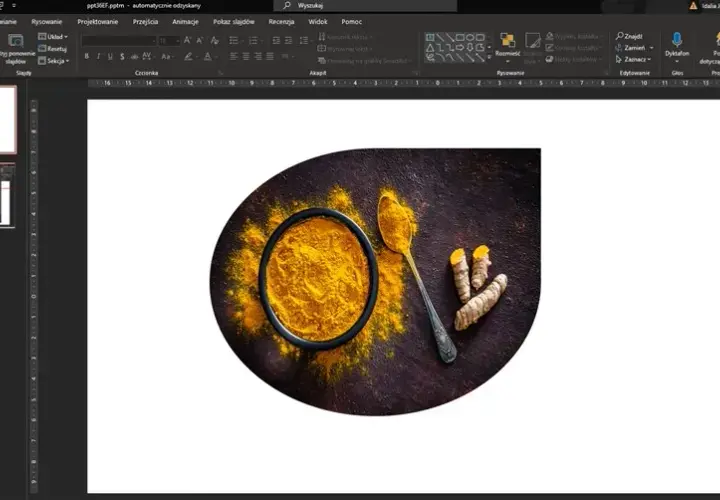Screen dimensions: 720x500
Task: Toggle underline formatting
Action: coord(110,56)
